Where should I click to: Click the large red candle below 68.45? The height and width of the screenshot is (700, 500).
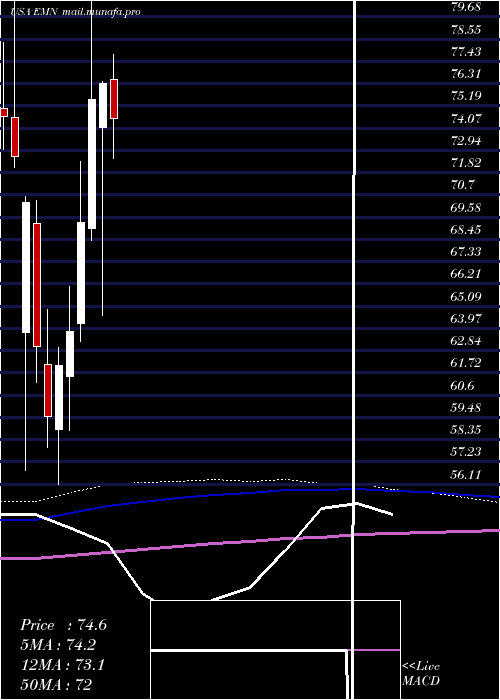pos(37,285)
